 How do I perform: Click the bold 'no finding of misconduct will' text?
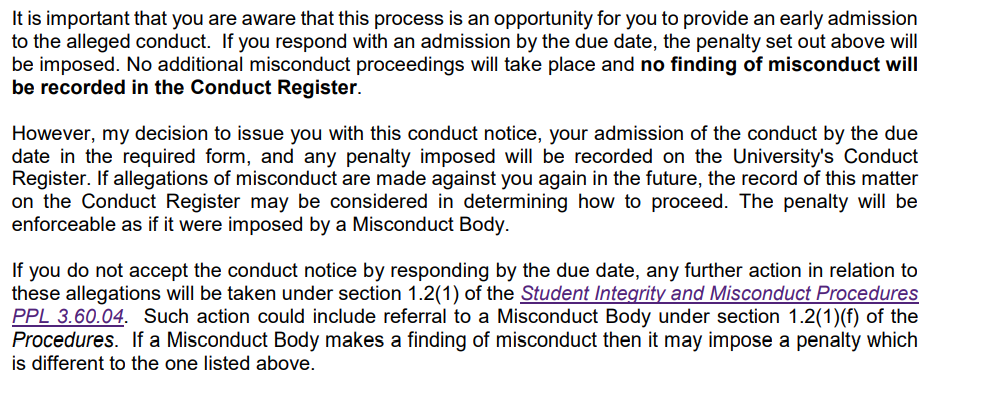click(x=779, y=65)
